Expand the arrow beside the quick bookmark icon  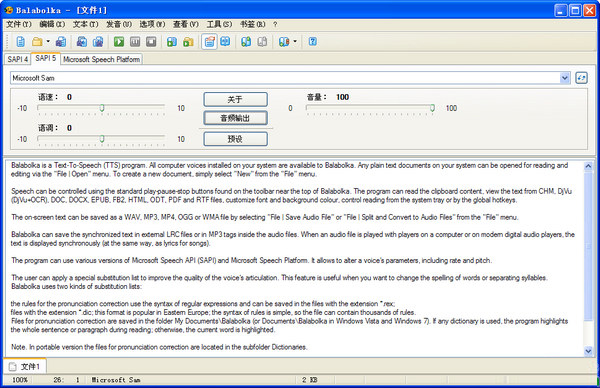(x=295, y=41)
